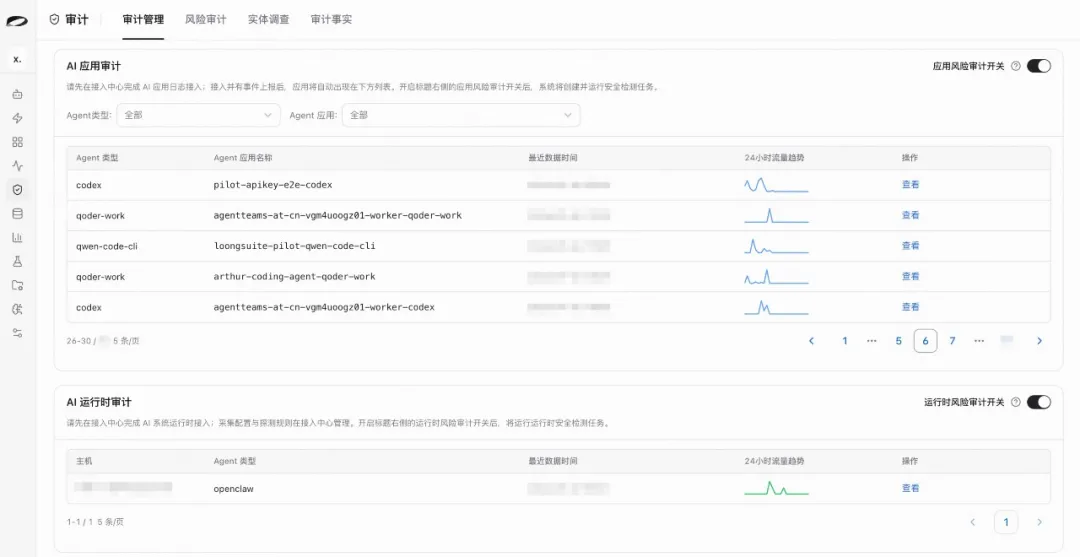Open the sliders settings sidebar icon
1080x557 pixels.
click(x=18, y=333)
